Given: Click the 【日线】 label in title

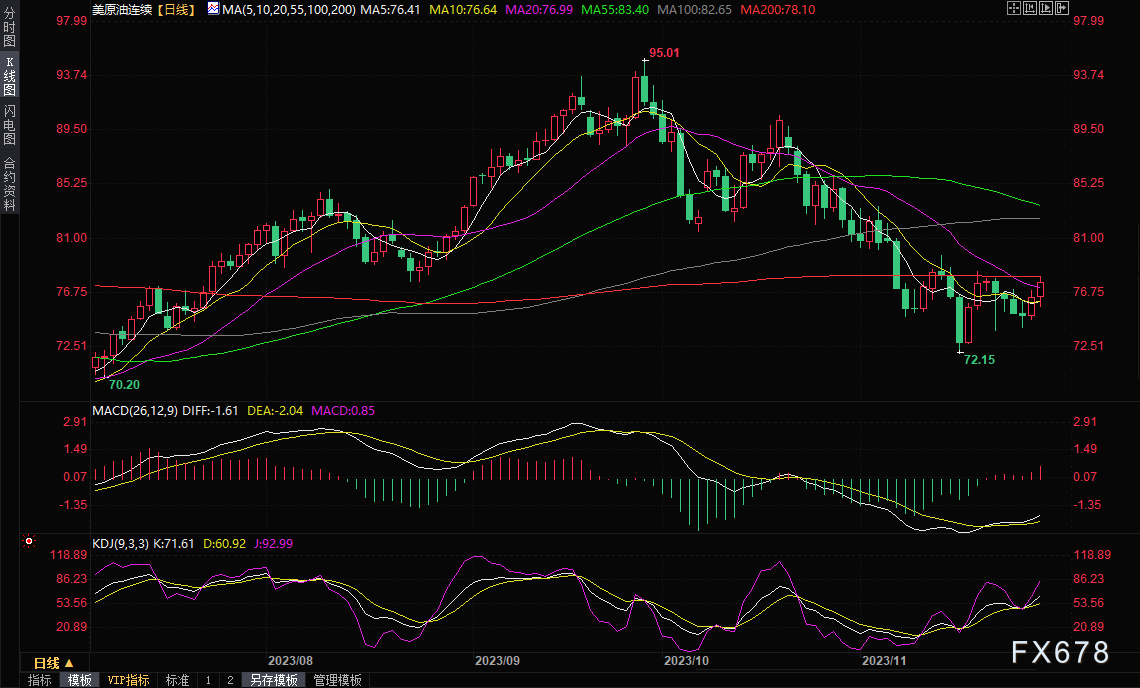Looking at the screenshot, I should coord(177,9).
